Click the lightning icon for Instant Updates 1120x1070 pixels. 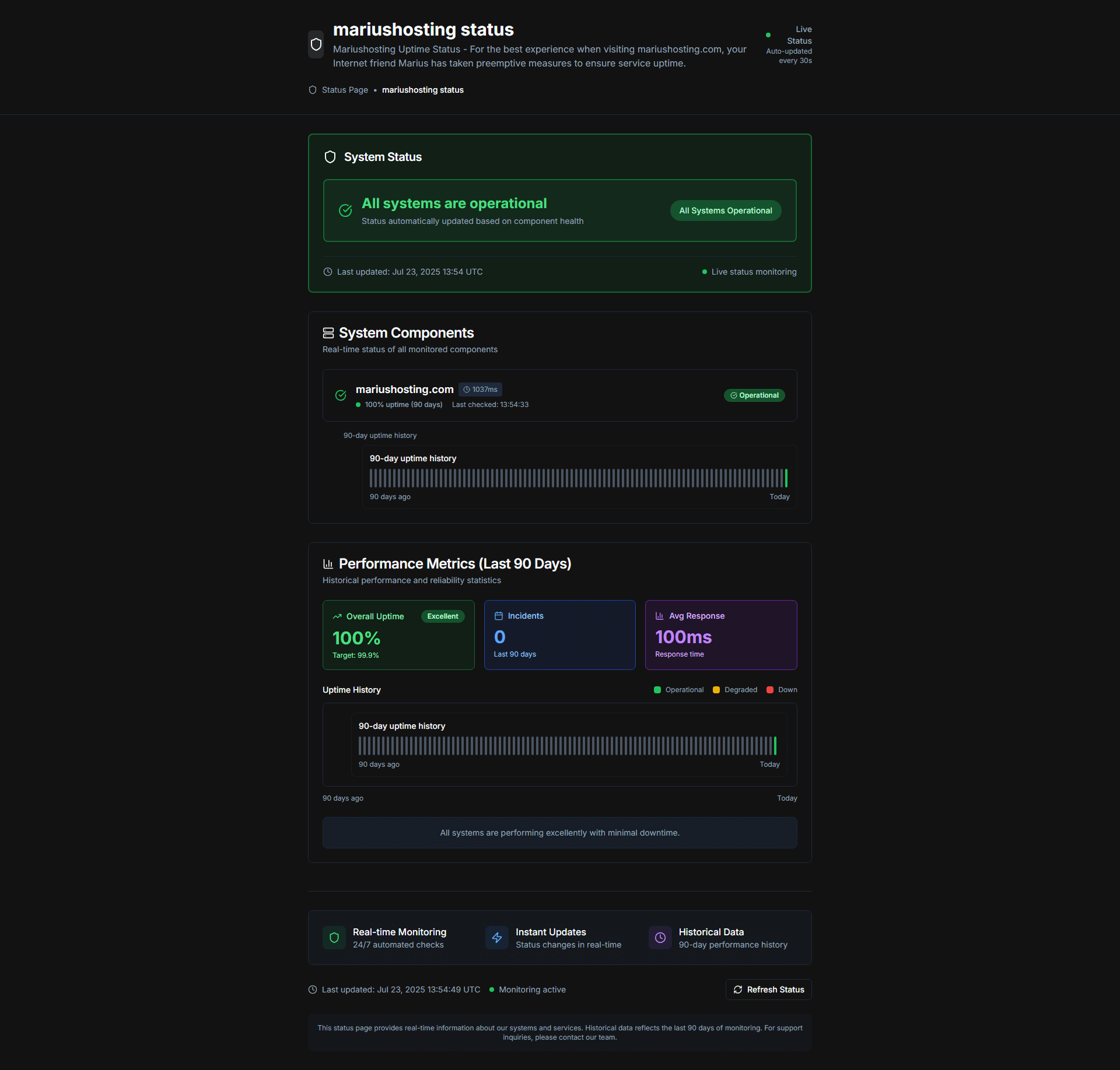497,938
